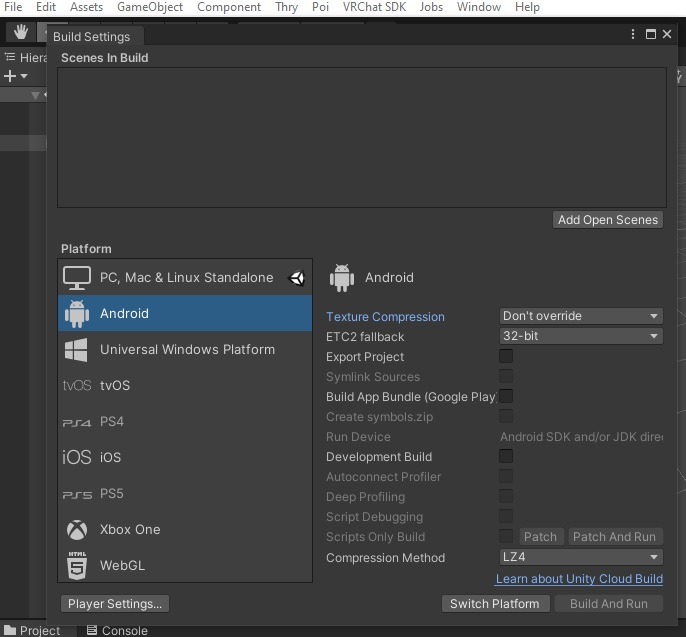Toggle the Script Debugging checkbox
This screenshot has width=686, height=637.
click(506, 516)
